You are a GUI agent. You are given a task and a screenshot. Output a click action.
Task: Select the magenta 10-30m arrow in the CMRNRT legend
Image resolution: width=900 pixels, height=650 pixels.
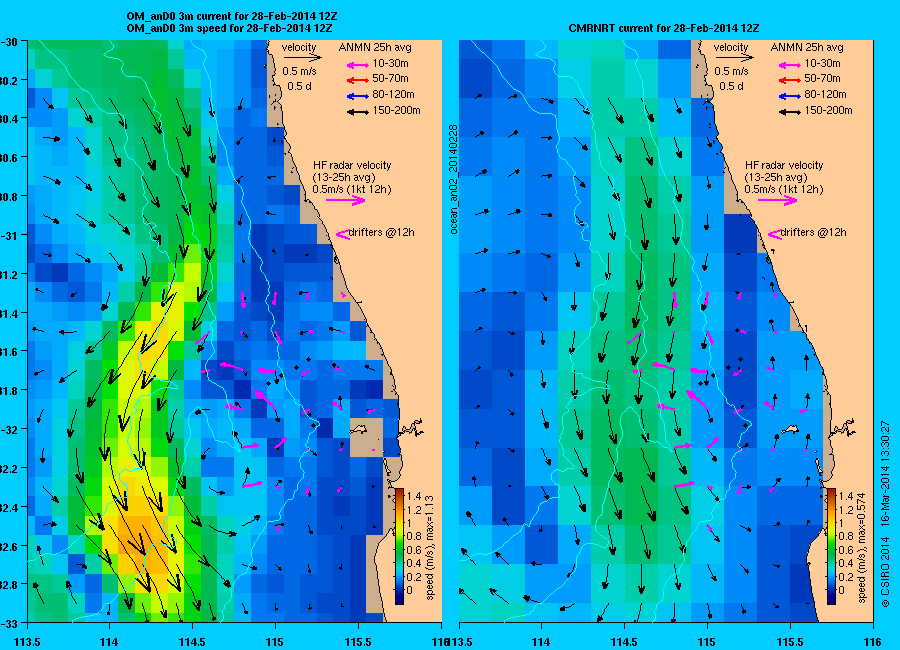[790, 65]
